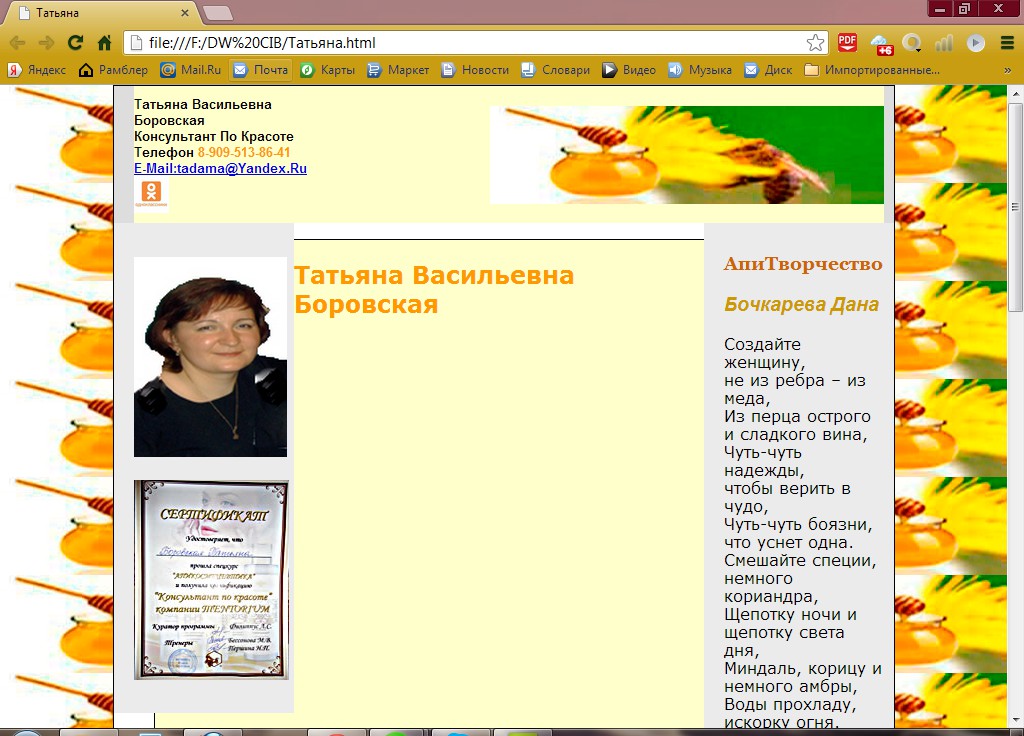Screen dimensions: 1024x736
Task: Close the Татьяна tab
Action: pyautogui.click(x=185, y=12)
